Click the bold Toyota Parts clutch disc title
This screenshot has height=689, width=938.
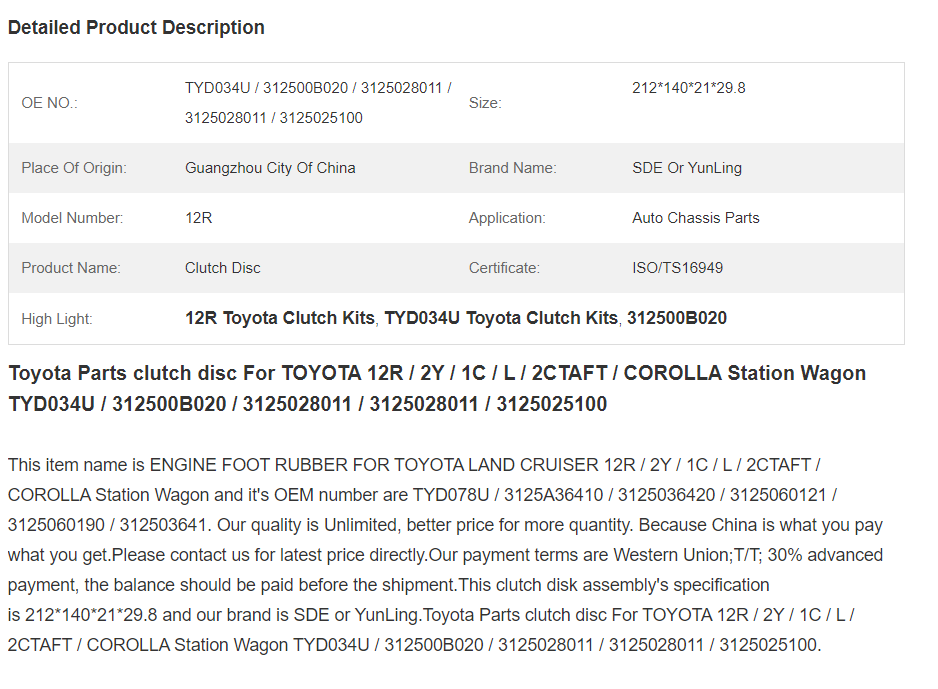tap(437, 389)
